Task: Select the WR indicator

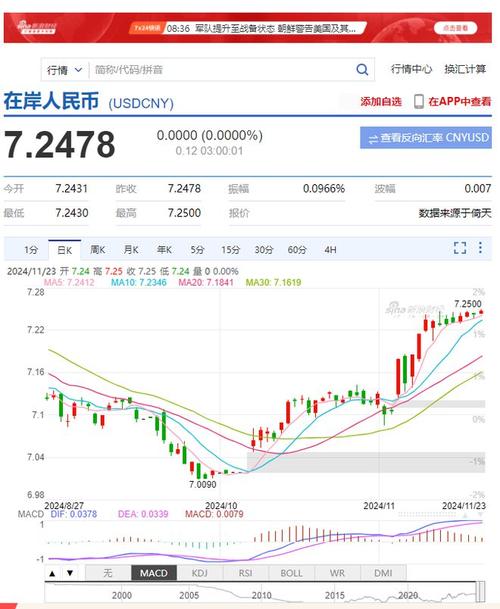Action: [x=337, y=573]
